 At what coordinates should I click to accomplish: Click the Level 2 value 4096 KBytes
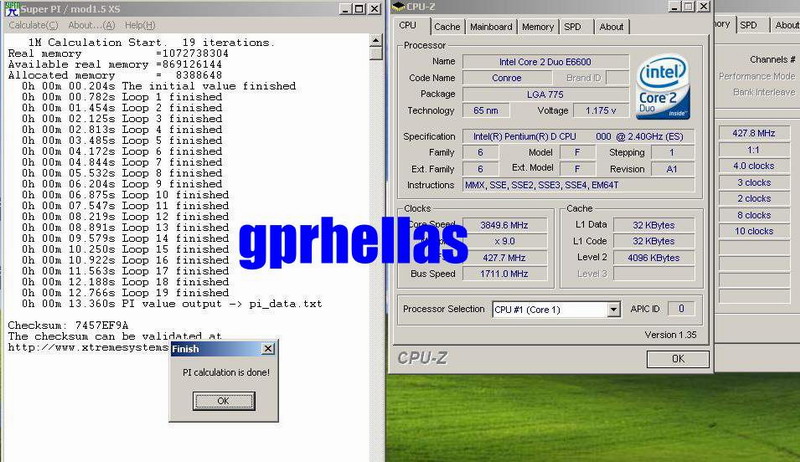point(654,258)
